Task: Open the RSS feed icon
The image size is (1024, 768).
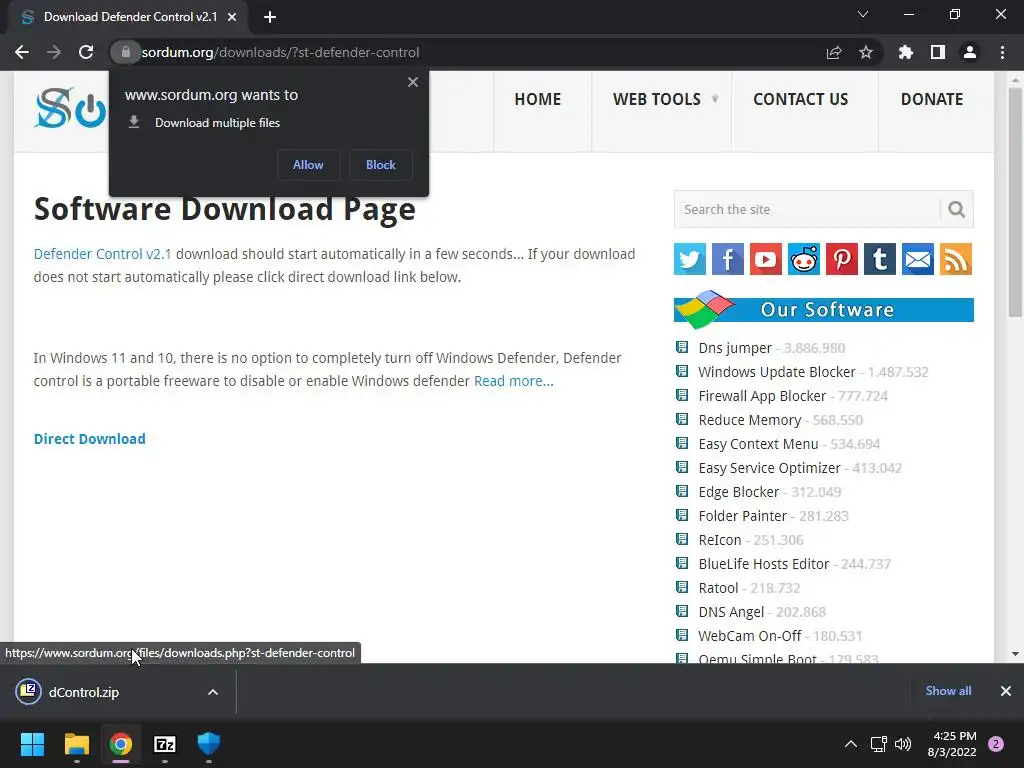Action: pos(956,259)
